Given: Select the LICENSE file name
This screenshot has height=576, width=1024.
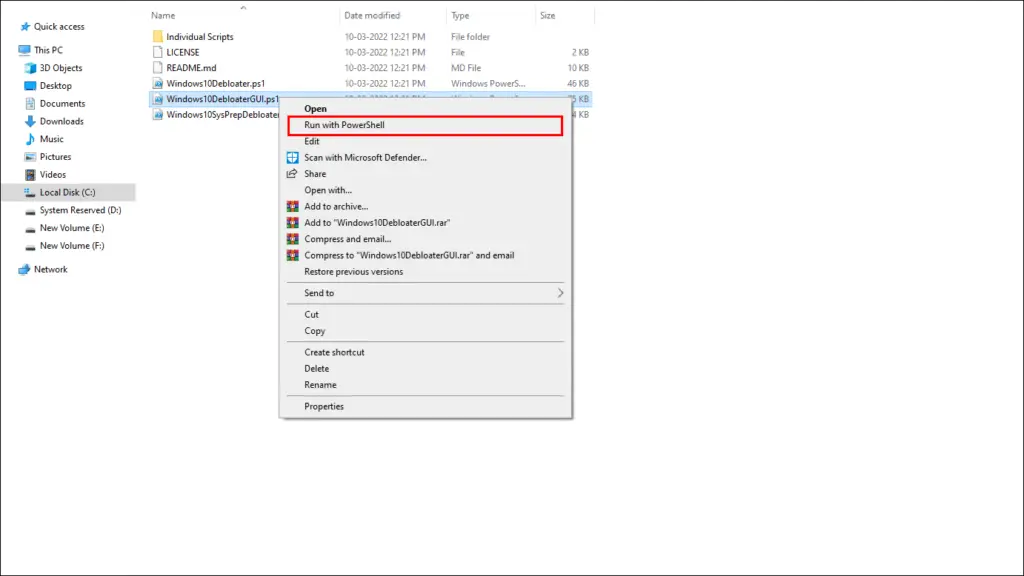Looking at the screenshot, I should [183, 52].
